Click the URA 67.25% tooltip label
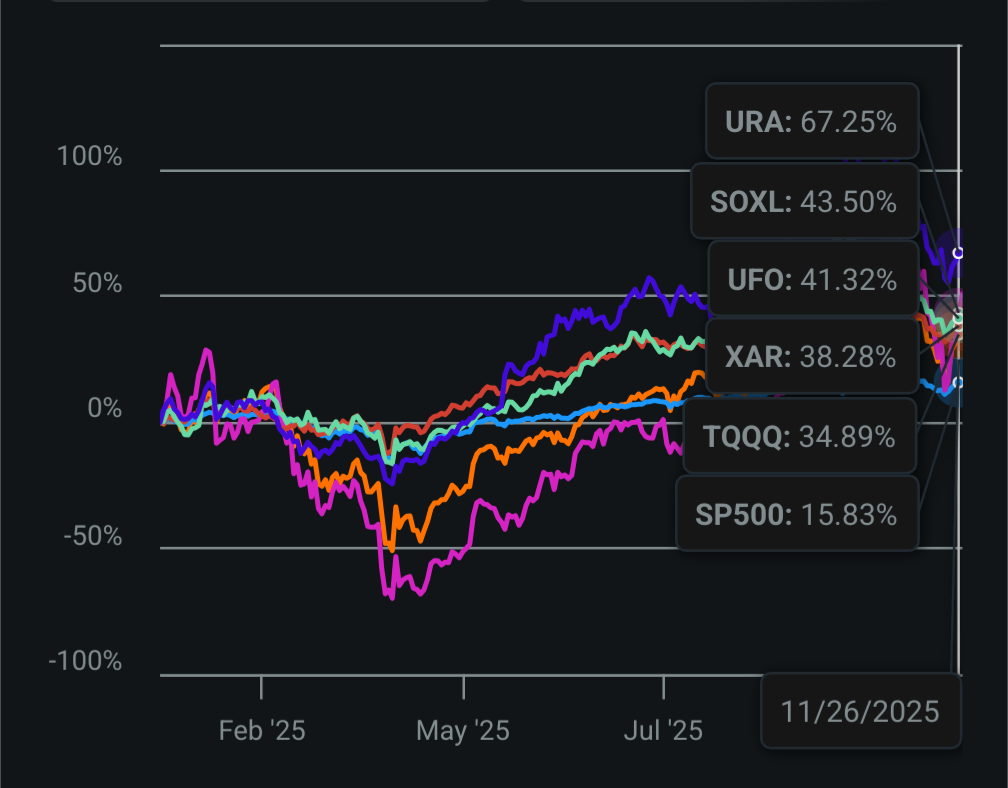1008x788 pixels. point(812,122)
